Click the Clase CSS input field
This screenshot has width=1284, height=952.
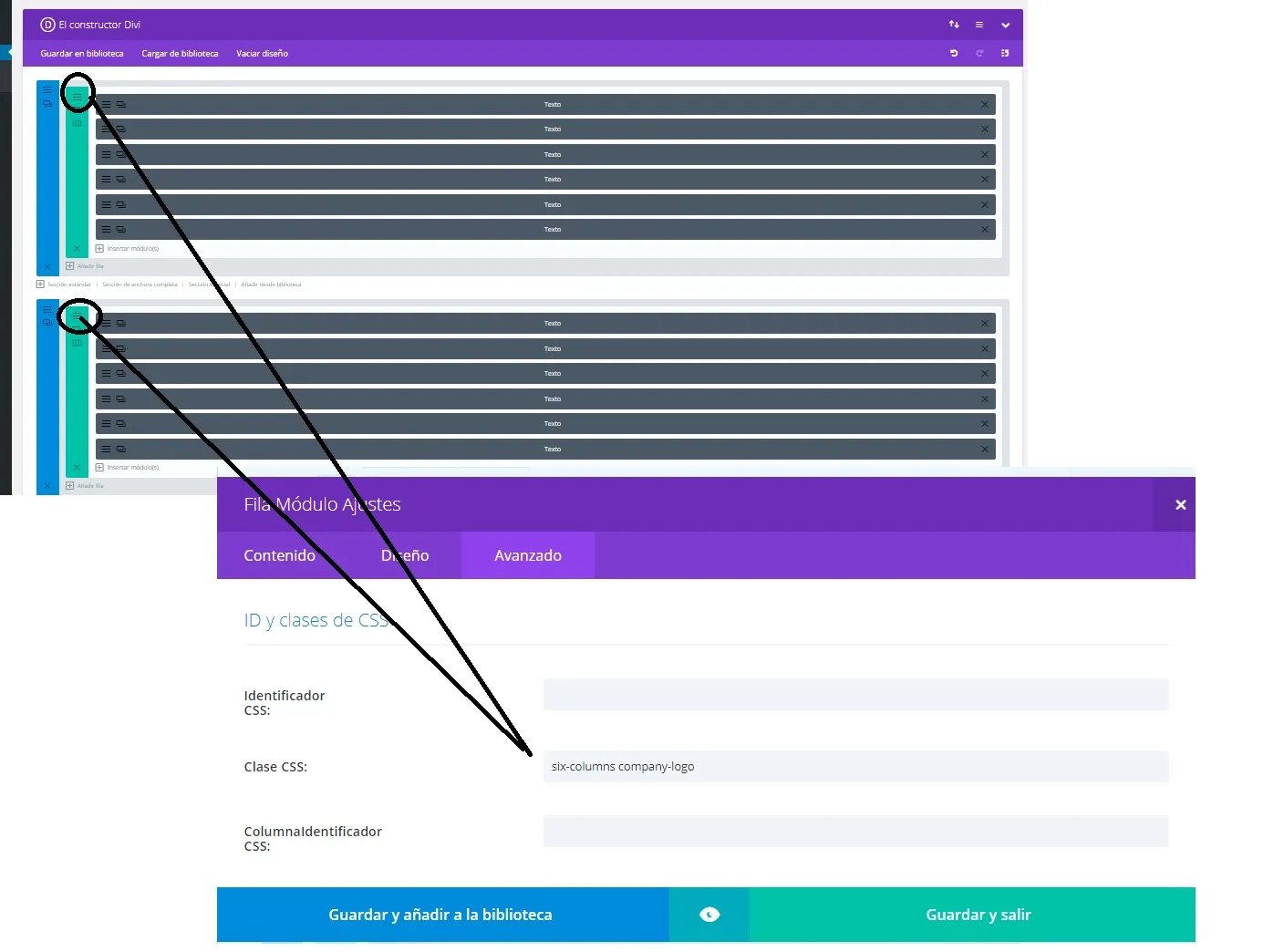tap(855, 767)
